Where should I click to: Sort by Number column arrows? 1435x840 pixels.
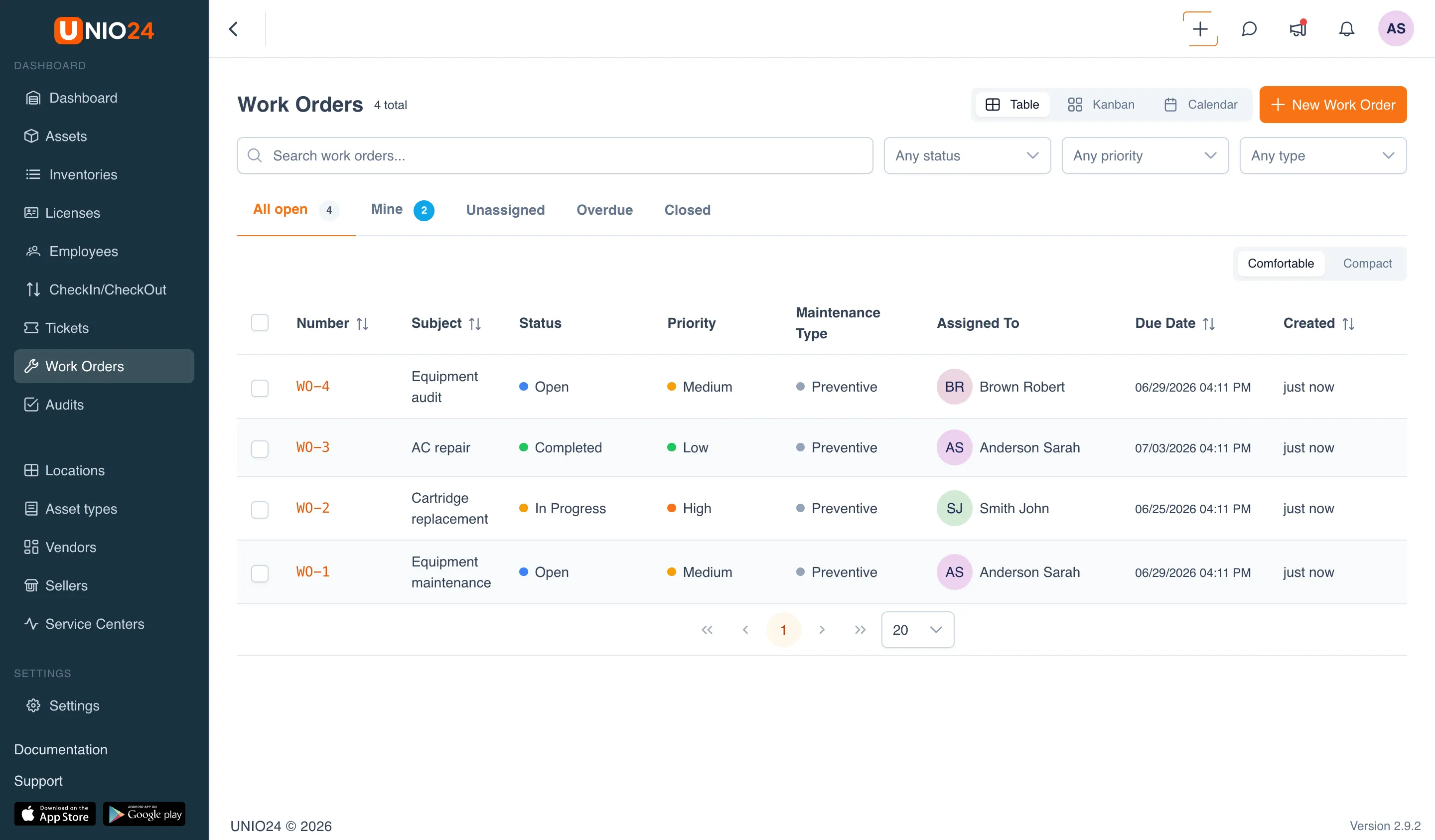[x=362, y=323]
